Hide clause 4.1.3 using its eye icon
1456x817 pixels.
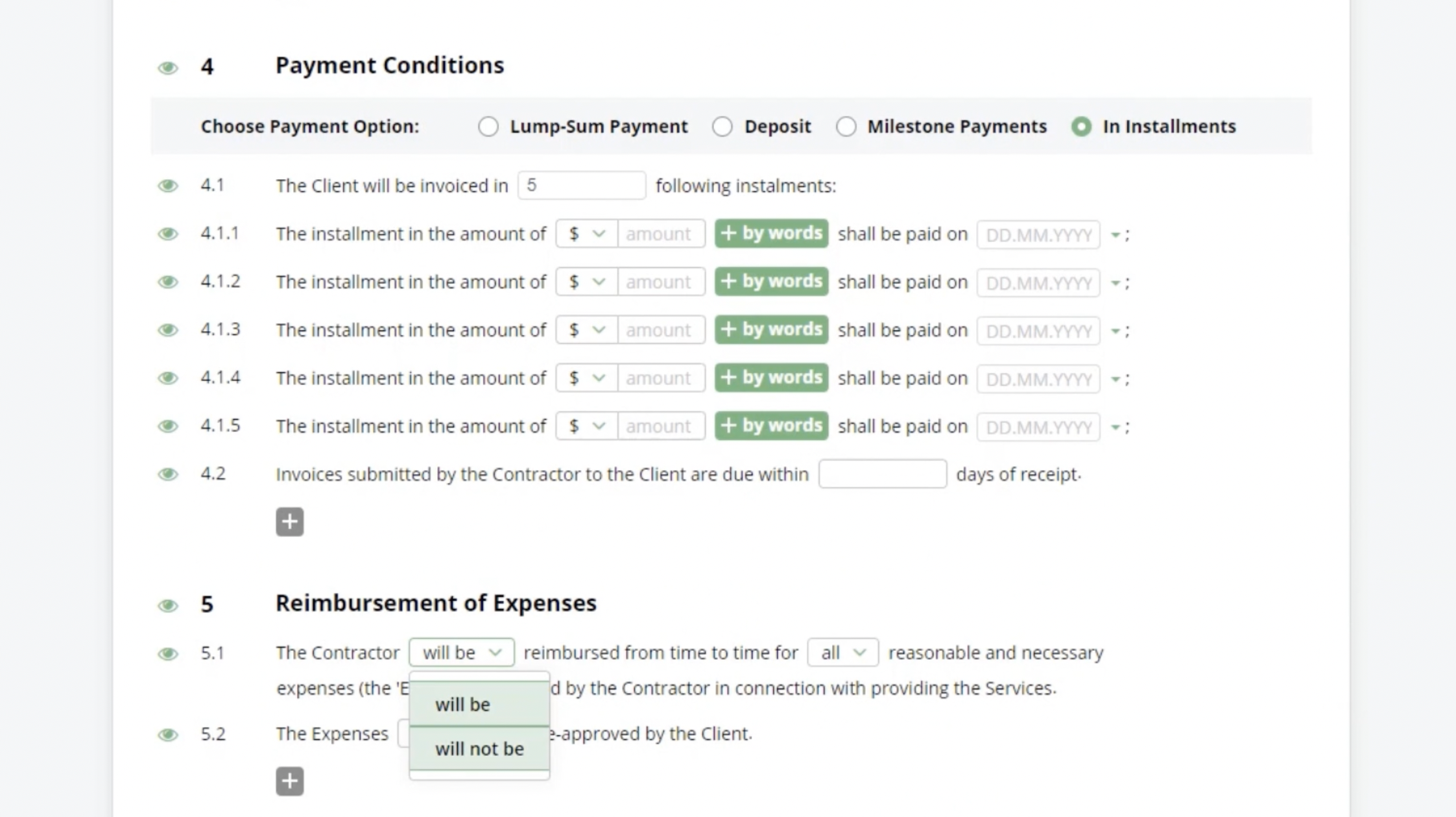pos(168,330)
